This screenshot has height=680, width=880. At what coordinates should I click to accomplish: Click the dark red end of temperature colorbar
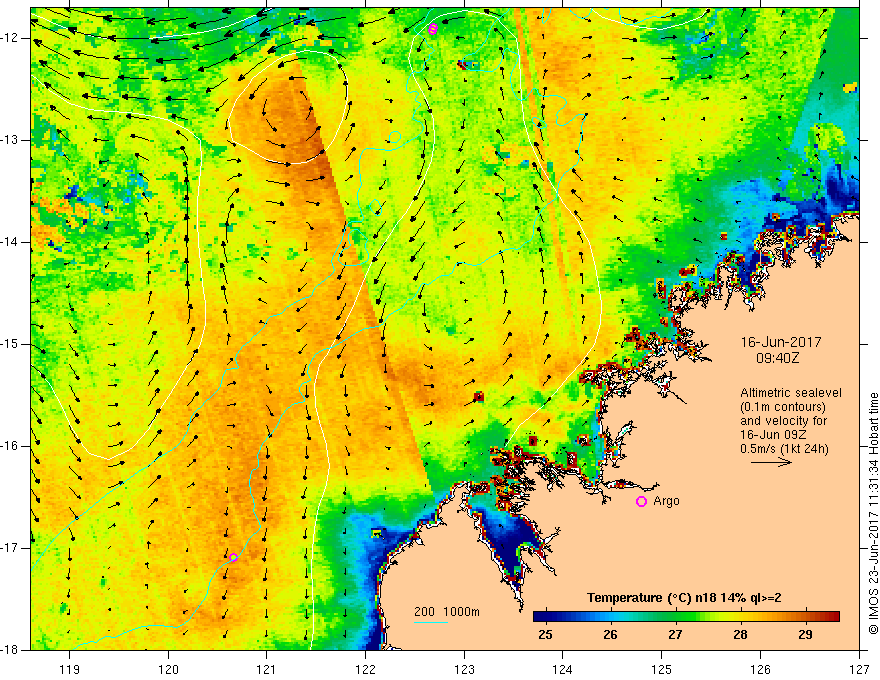pyautogui.click(x=832, y=617)
